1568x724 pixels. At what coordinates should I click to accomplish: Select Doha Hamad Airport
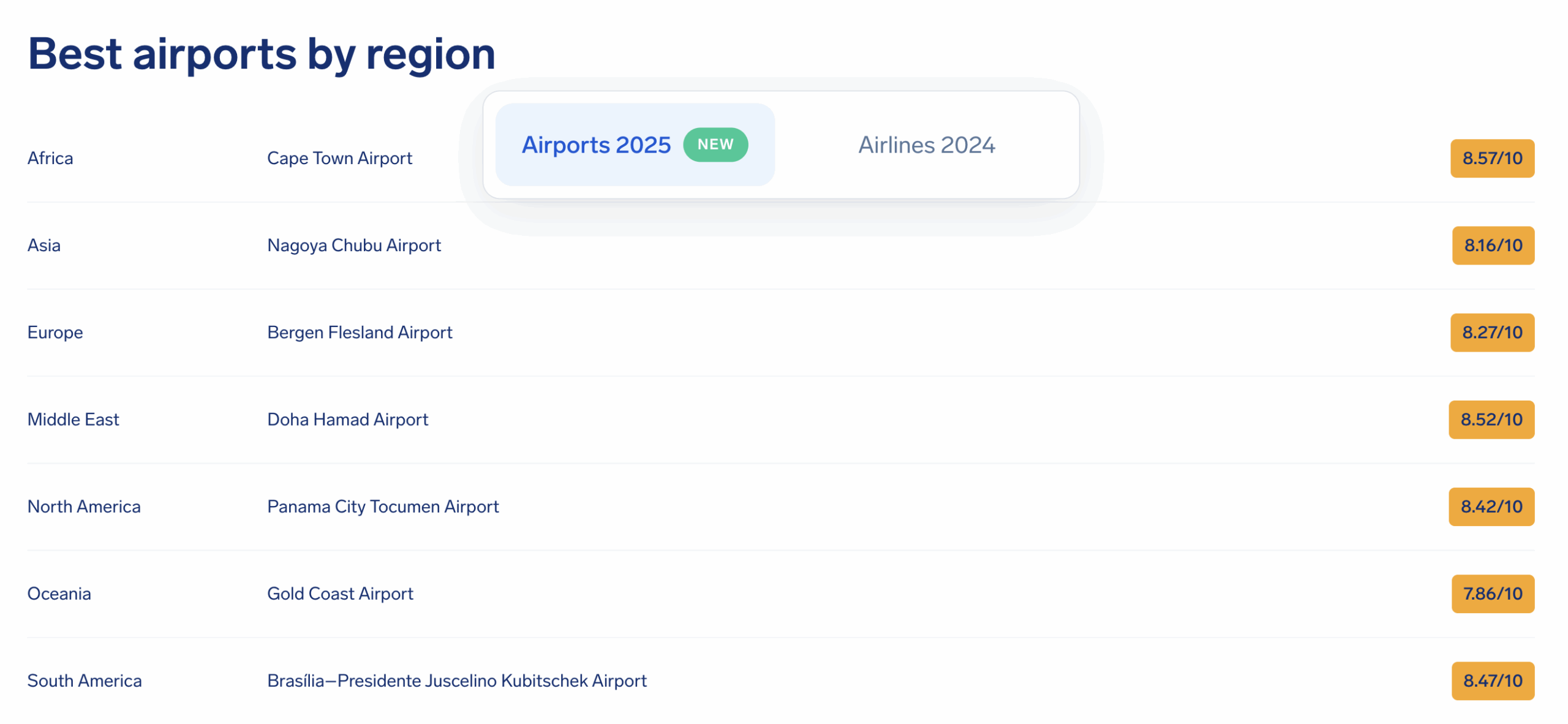click(x=347, y=420)
